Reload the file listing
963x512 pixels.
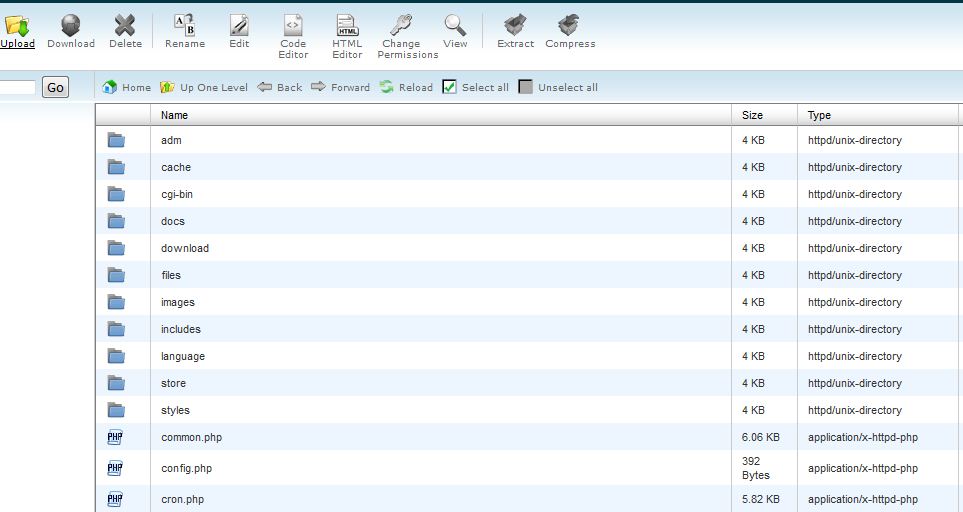coord(406,87)
